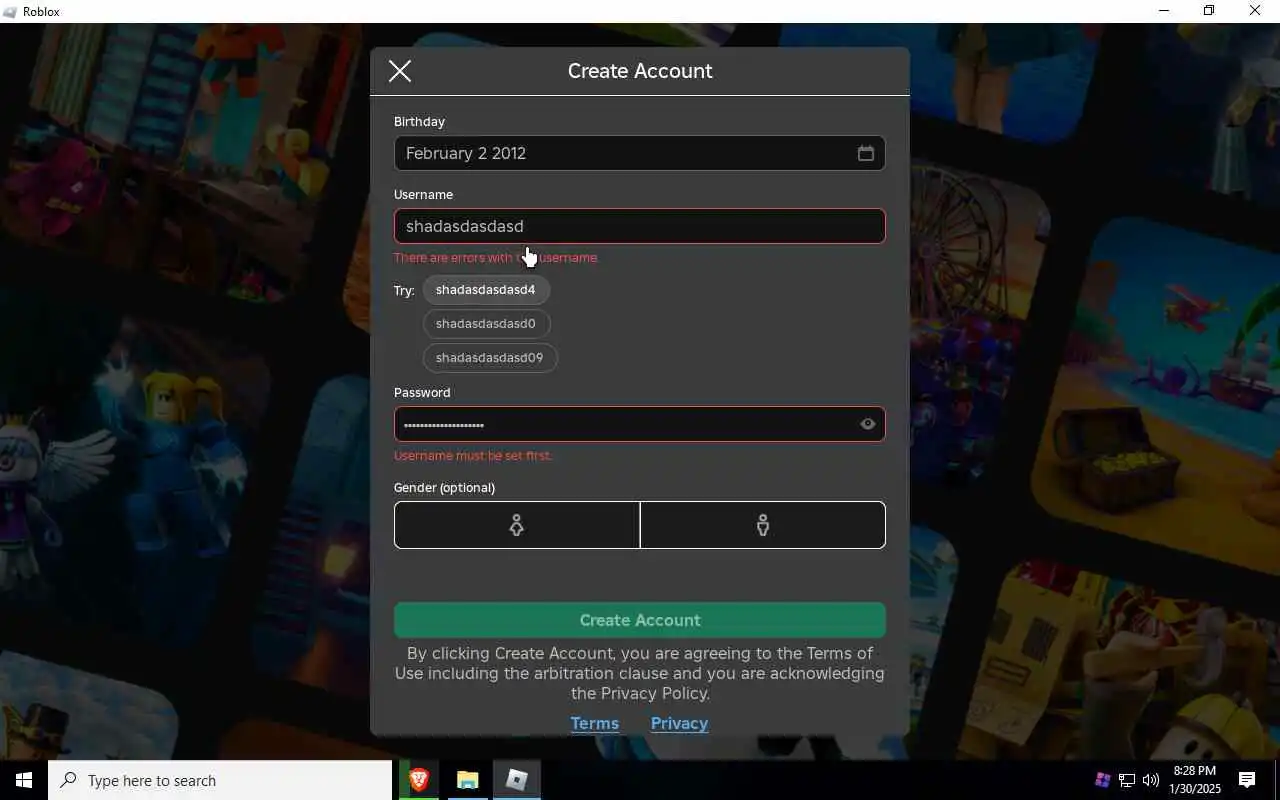Screen dimensions: 1280x800
Task: Select the female gender option
Action: pos(517,525)
